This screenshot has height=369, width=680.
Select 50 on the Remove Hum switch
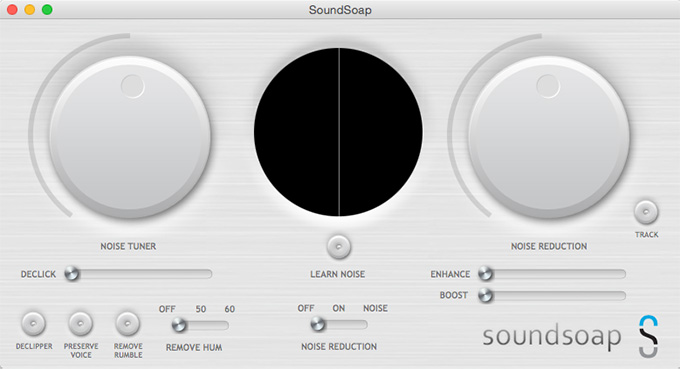200,309
